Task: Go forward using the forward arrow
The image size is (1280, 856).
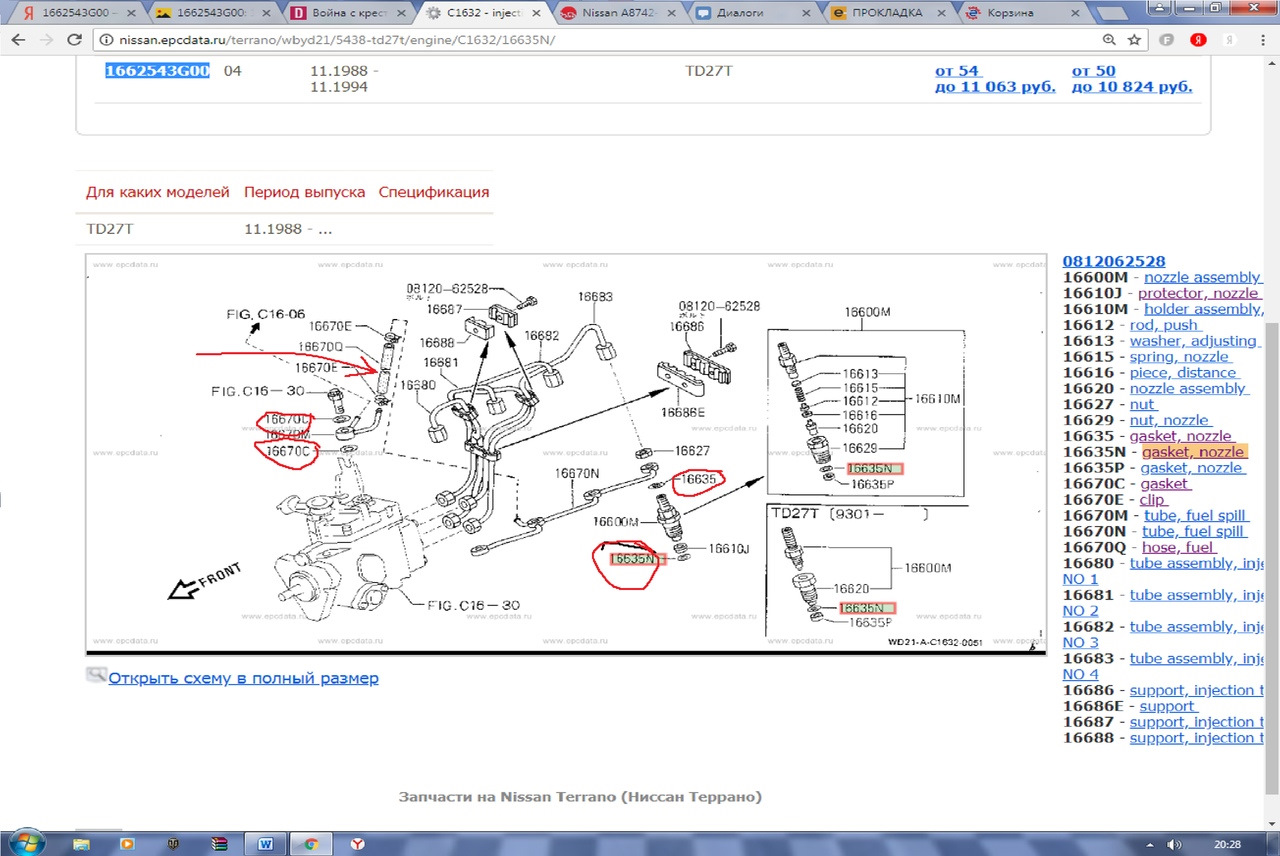Action: click(46, 40)
